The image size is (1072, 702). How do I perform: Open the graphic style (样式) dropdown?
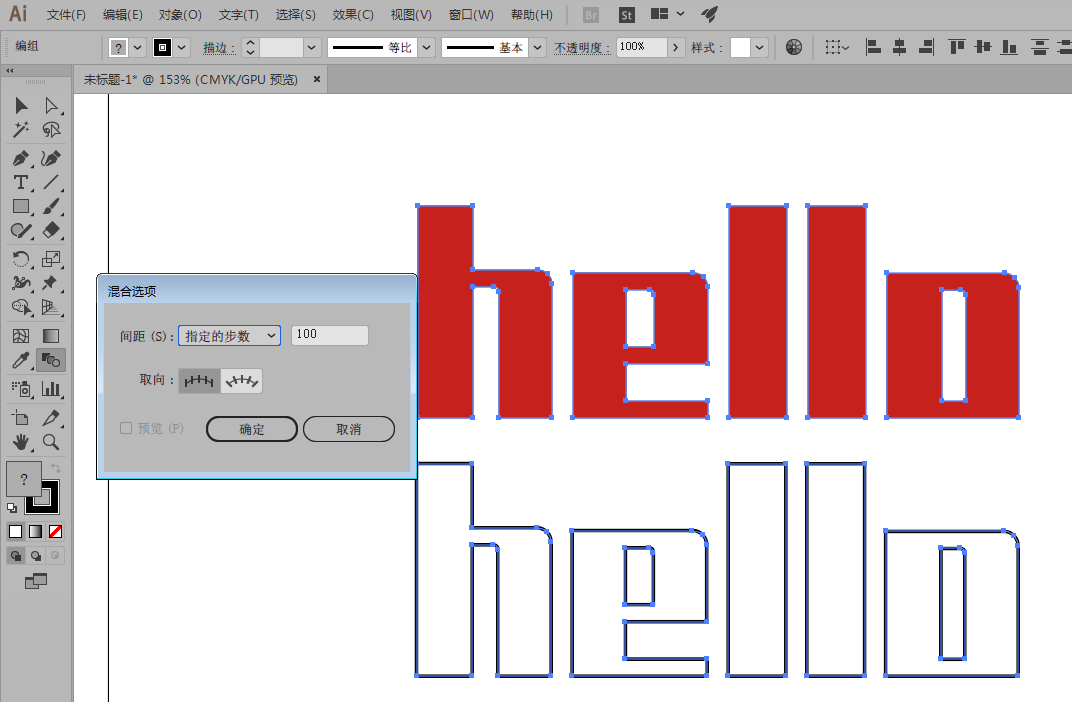click(x=759, y=47)
